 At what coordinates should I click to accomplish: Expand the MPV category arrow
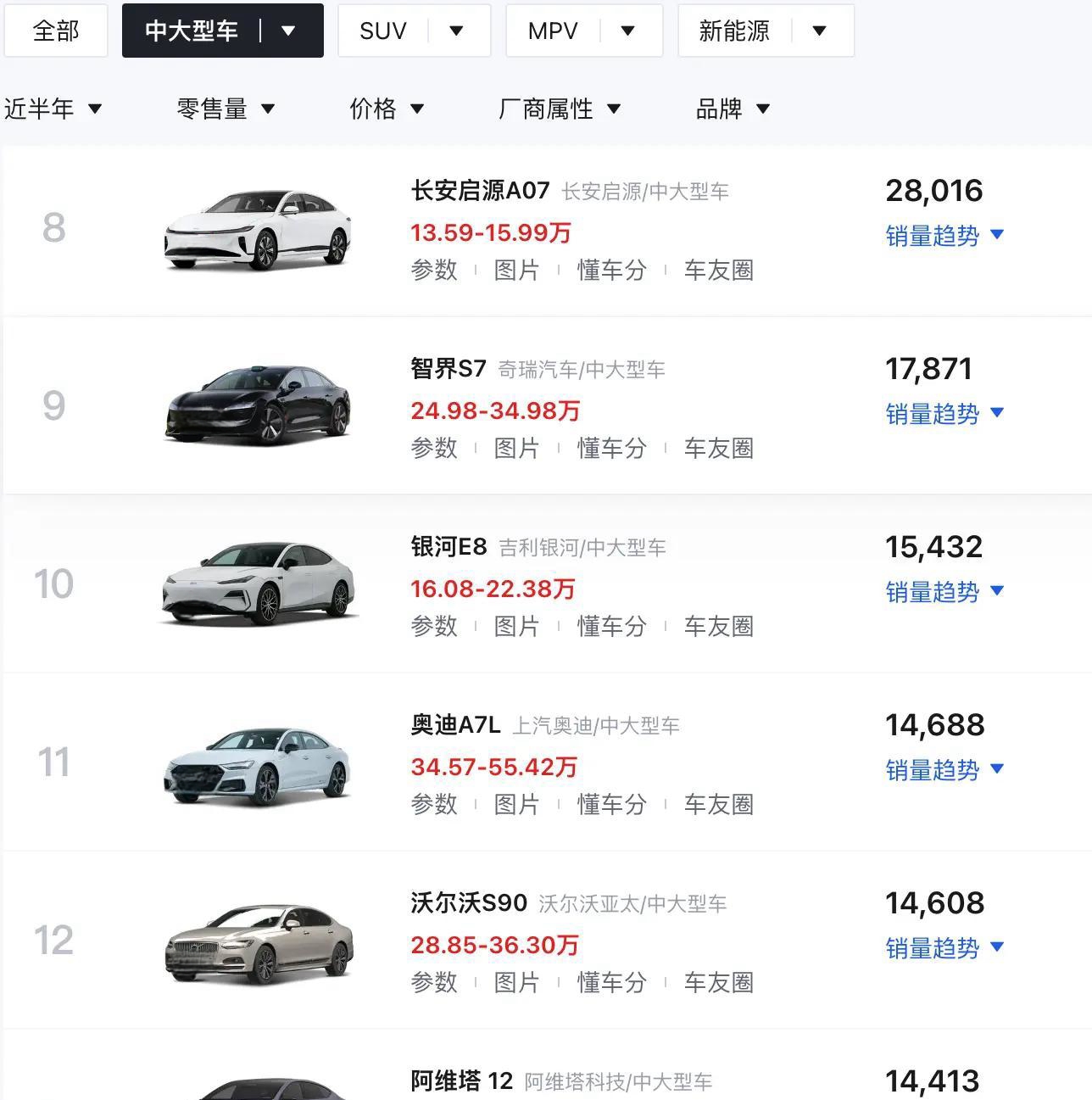pos(627,31)
